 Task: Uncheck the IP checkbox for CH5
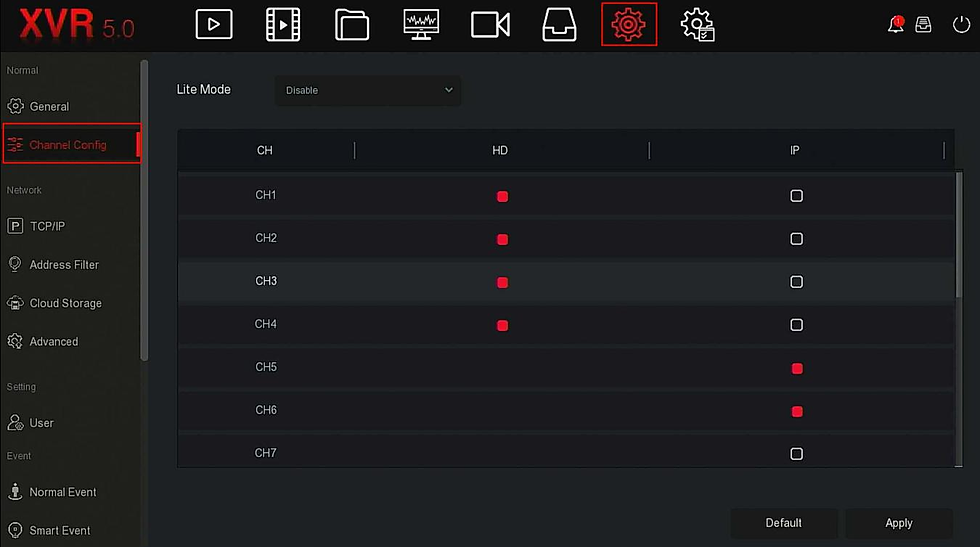coord(797,369)
